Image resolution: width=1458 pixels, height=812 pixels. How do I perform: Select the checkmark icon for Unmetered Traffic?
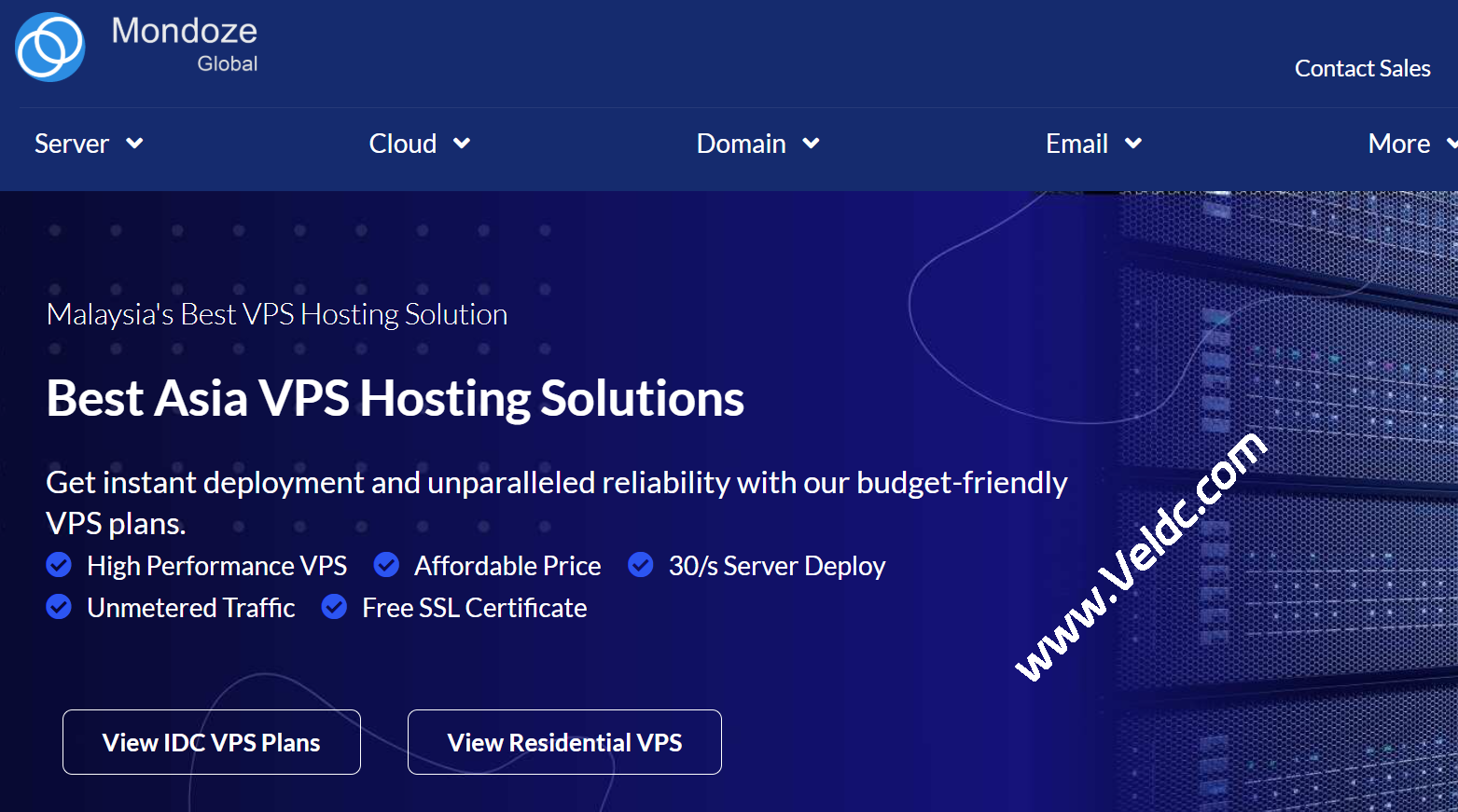58,607
